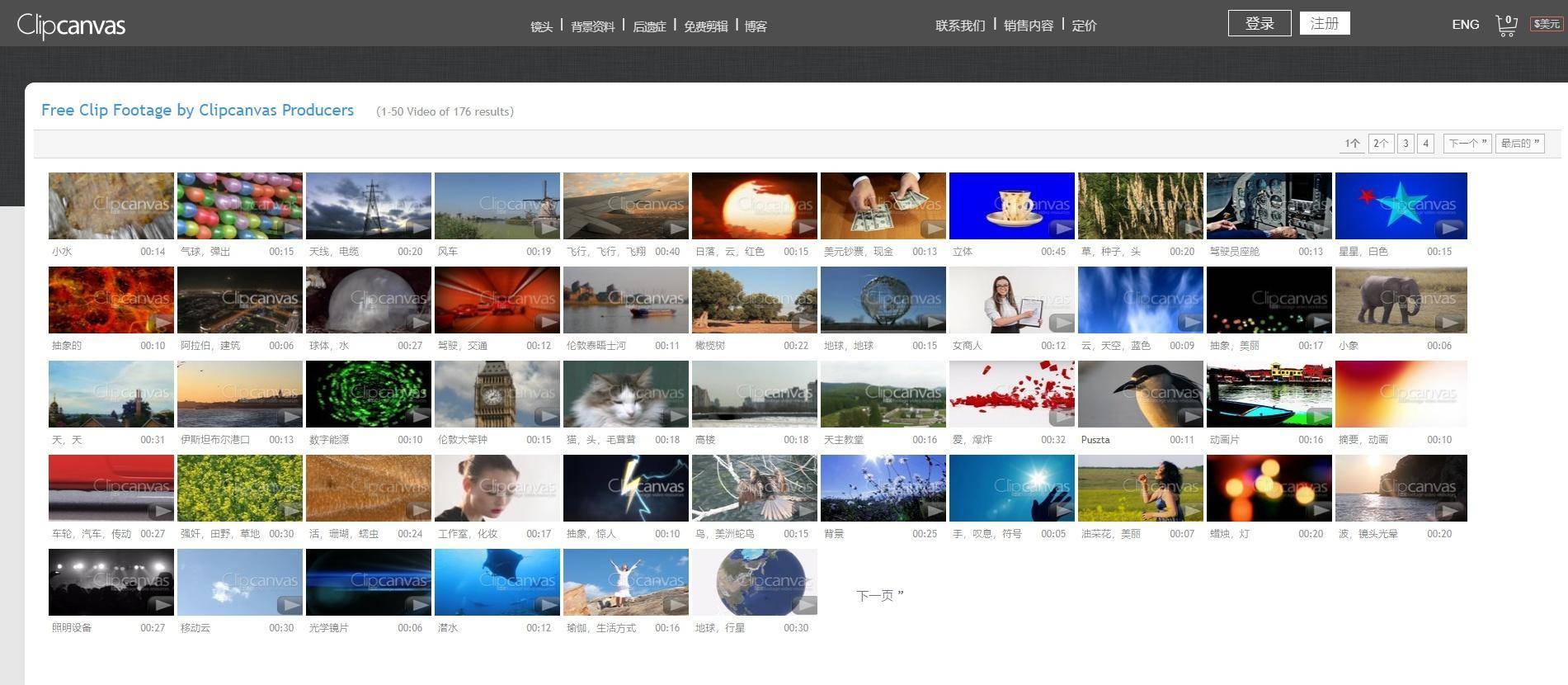Select the sunset red sun thumbnail
1568x685 pixels.
coord(754,205)
